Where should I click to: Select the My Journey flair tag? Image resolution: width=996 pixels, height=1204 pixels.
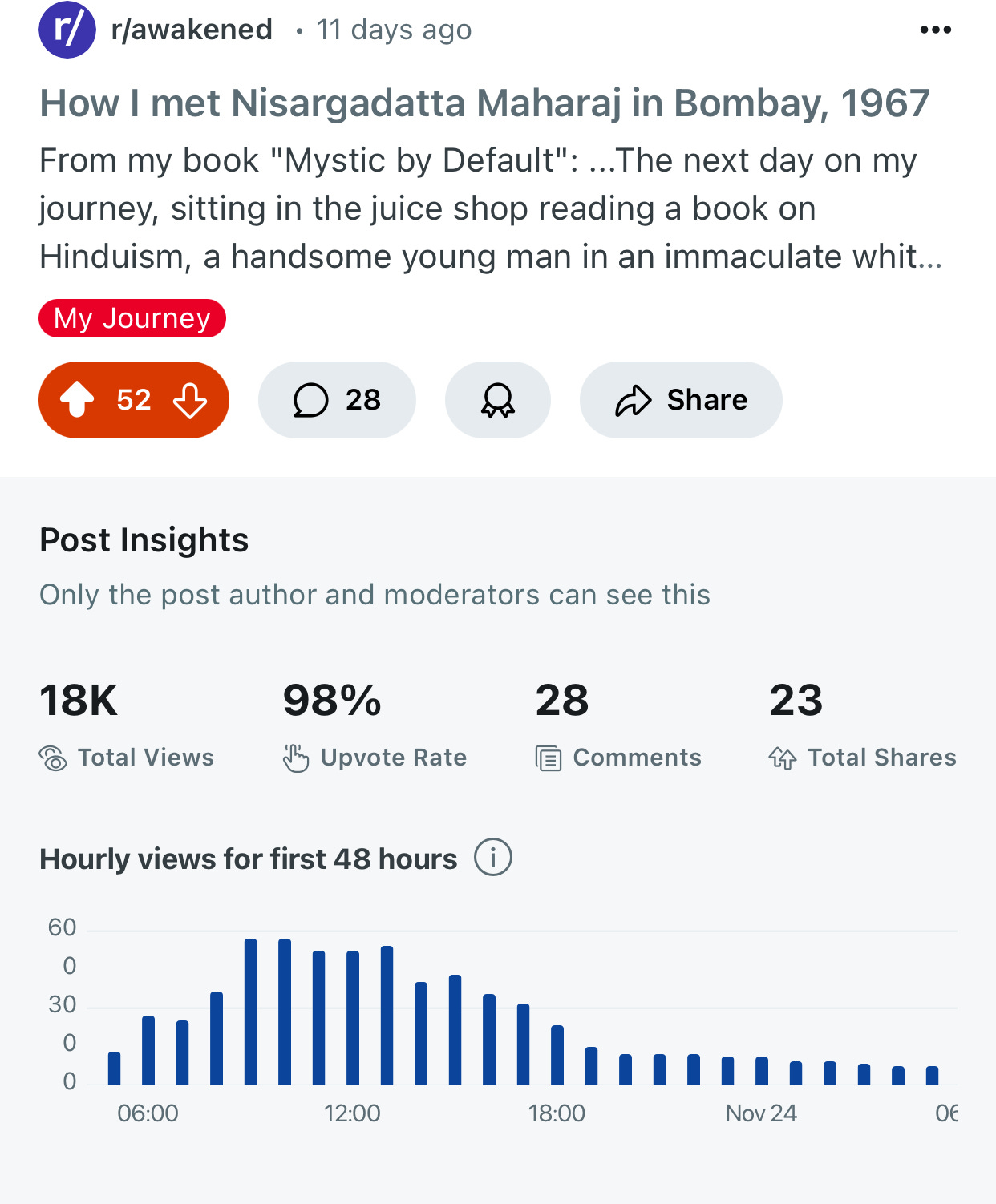(132, 318)
